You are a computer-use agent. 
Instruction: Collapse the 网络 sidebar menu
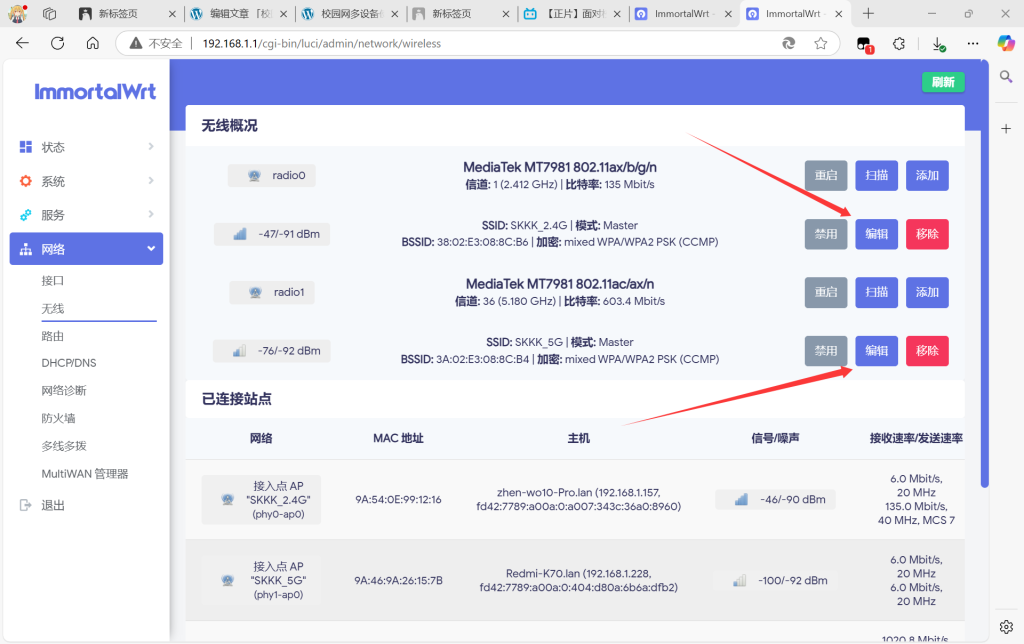(86, 249)
